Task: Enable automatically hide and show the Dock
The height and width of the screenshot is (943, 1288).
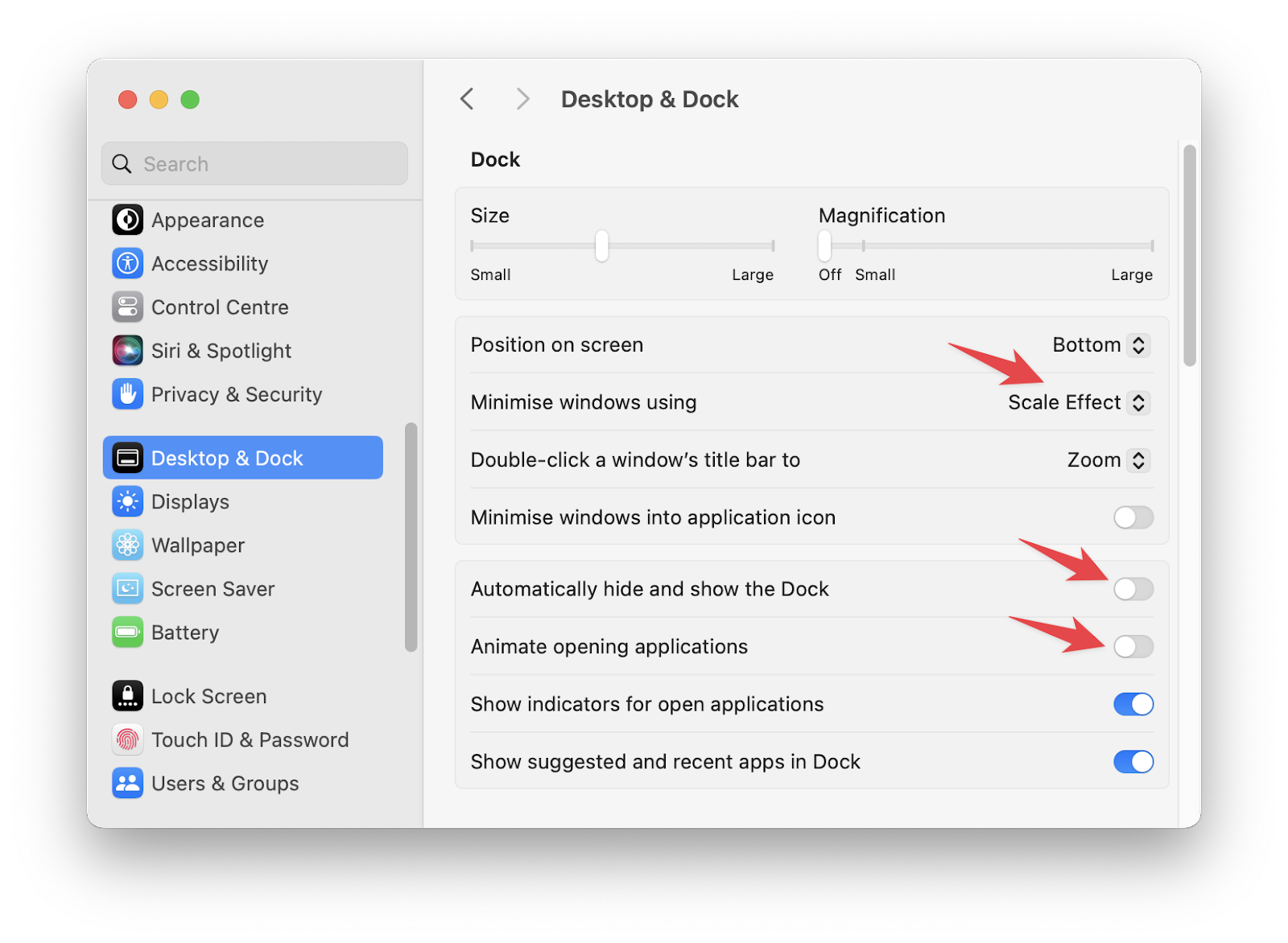Action: click(x=1133, y=589)
